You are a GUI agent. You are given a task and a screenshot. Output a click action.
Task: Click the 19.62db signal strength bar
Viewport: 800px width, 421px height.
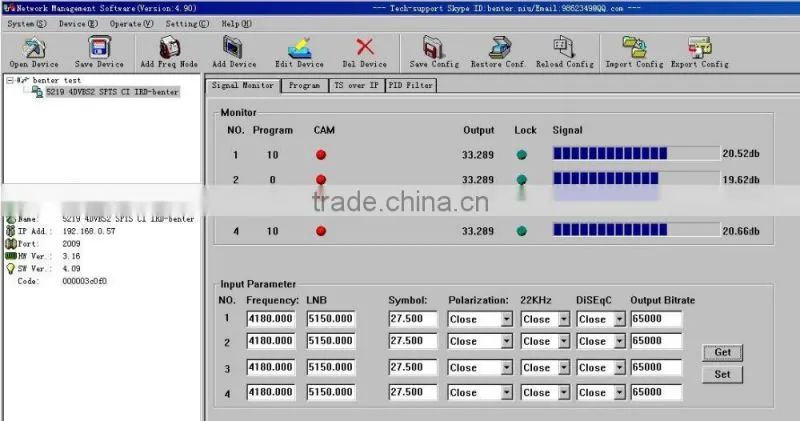636,178
